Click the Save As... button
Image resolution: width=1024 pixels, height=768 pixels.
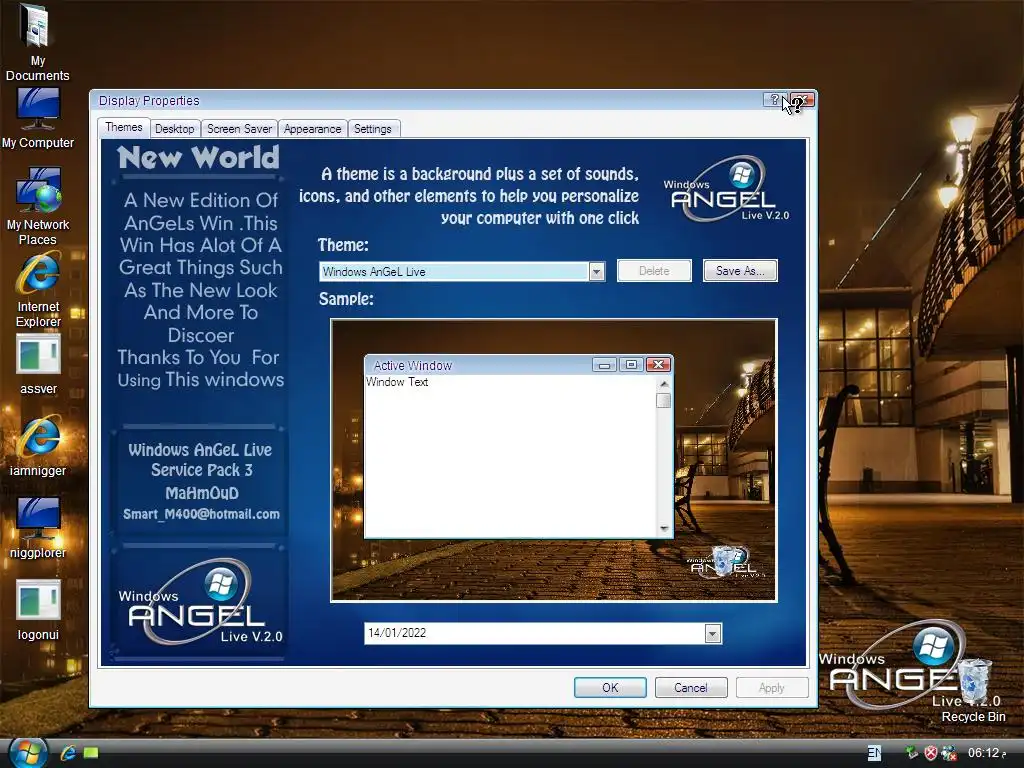tap(740, 270)
